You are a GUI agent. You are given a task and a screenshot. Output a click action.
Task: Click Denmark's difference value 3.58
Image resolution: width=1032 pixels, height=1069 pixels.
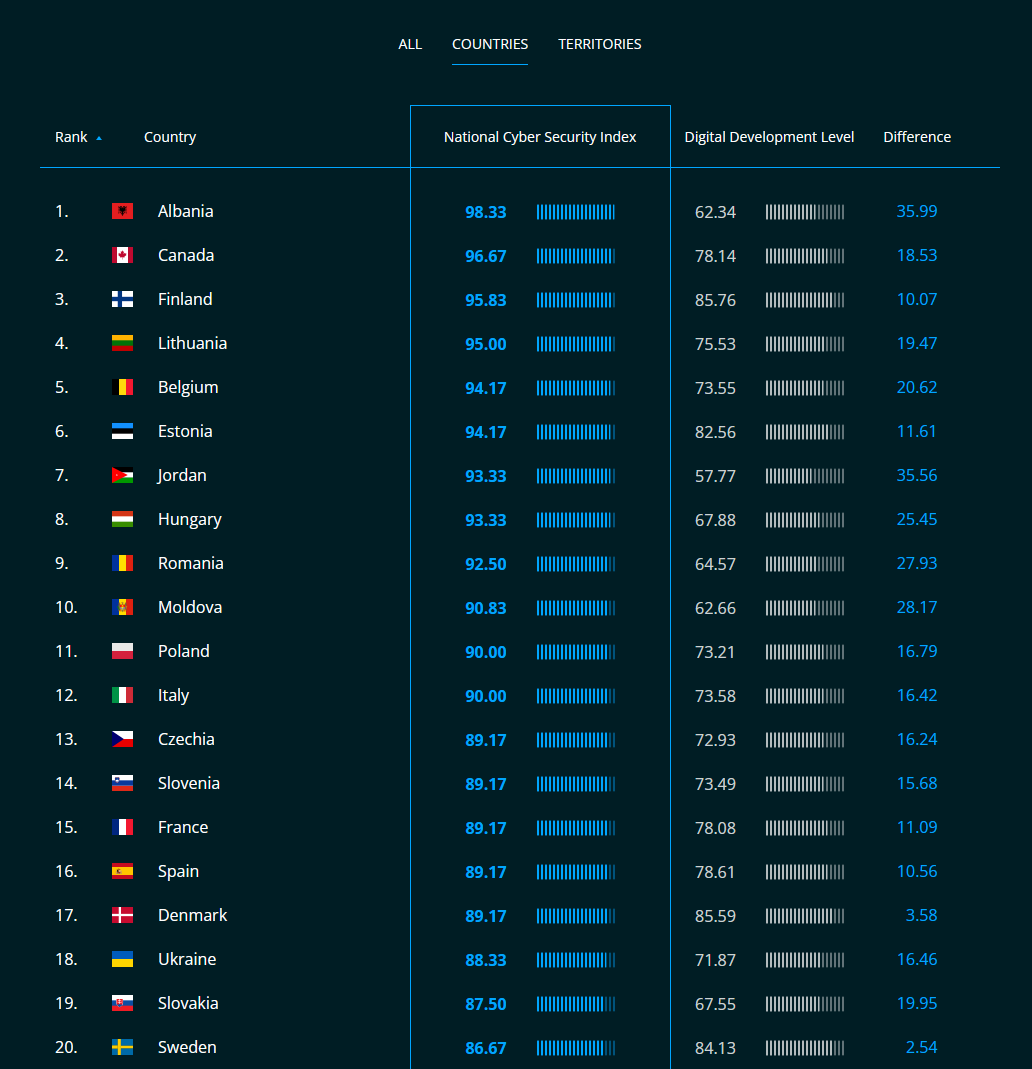click(921, 915)
